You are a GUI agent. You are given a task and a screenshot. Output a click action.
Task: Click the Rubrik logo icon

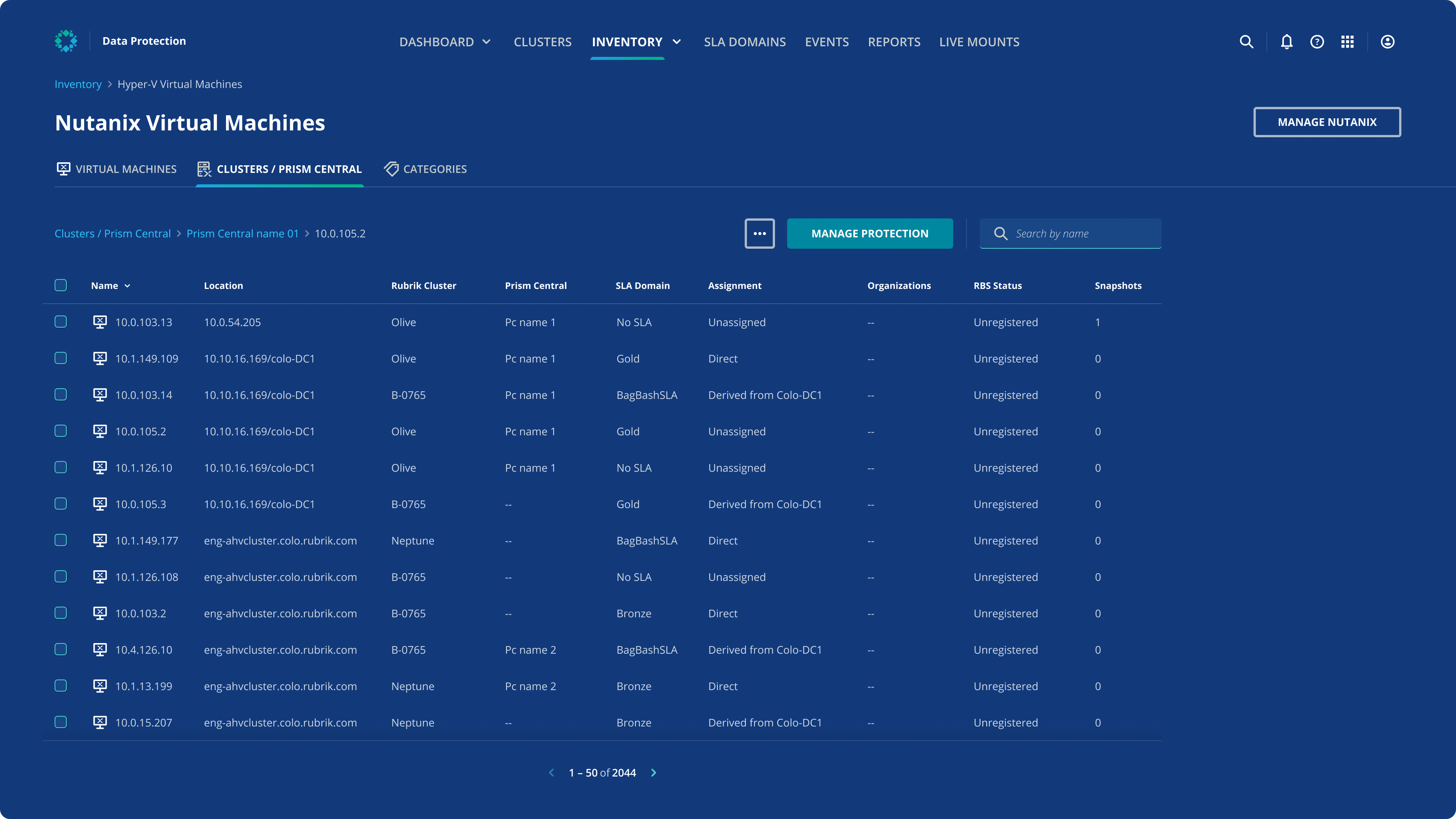point(66,41)
